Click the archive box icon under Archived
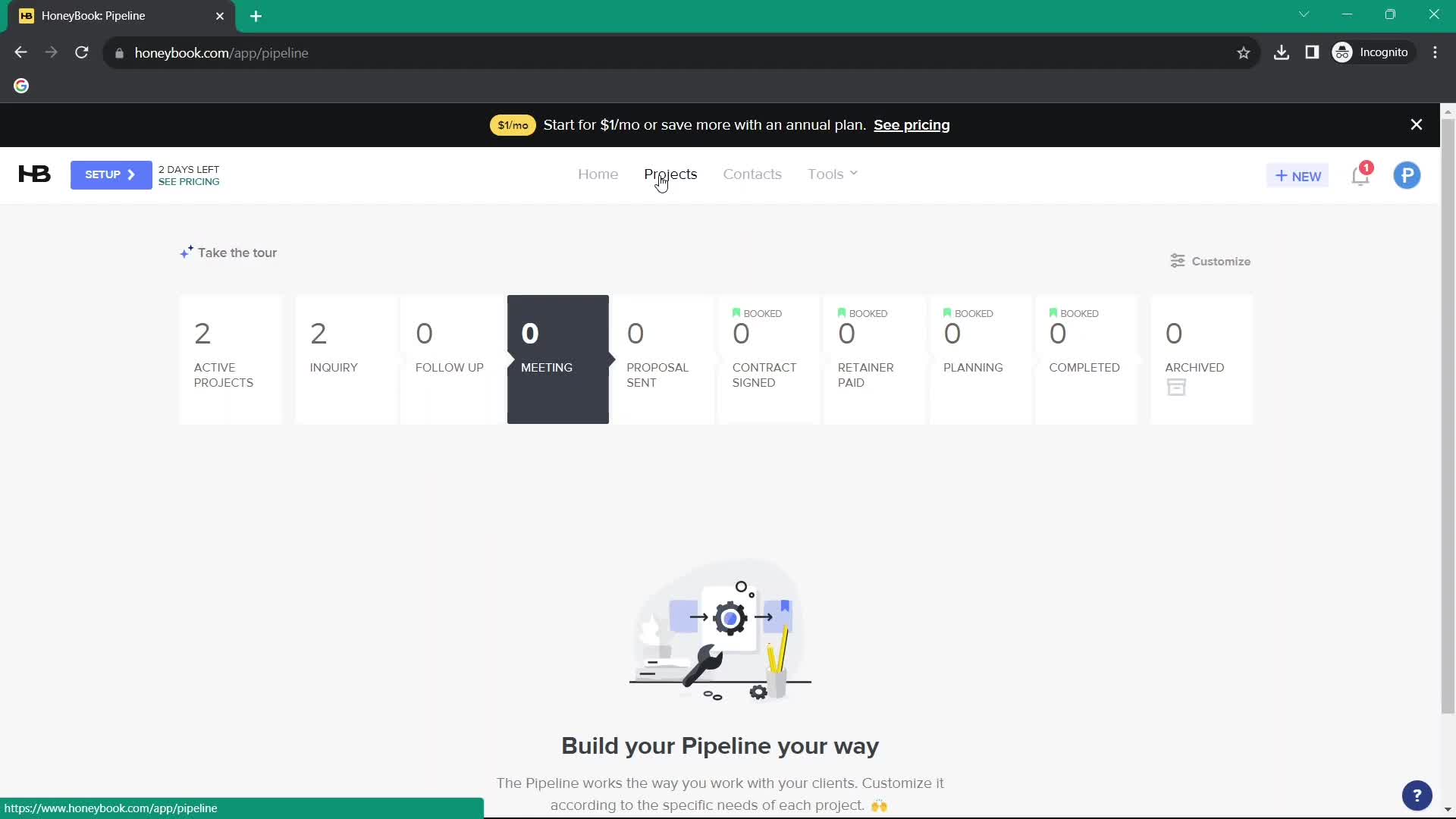1456x819 pixels. point(1176,388)
